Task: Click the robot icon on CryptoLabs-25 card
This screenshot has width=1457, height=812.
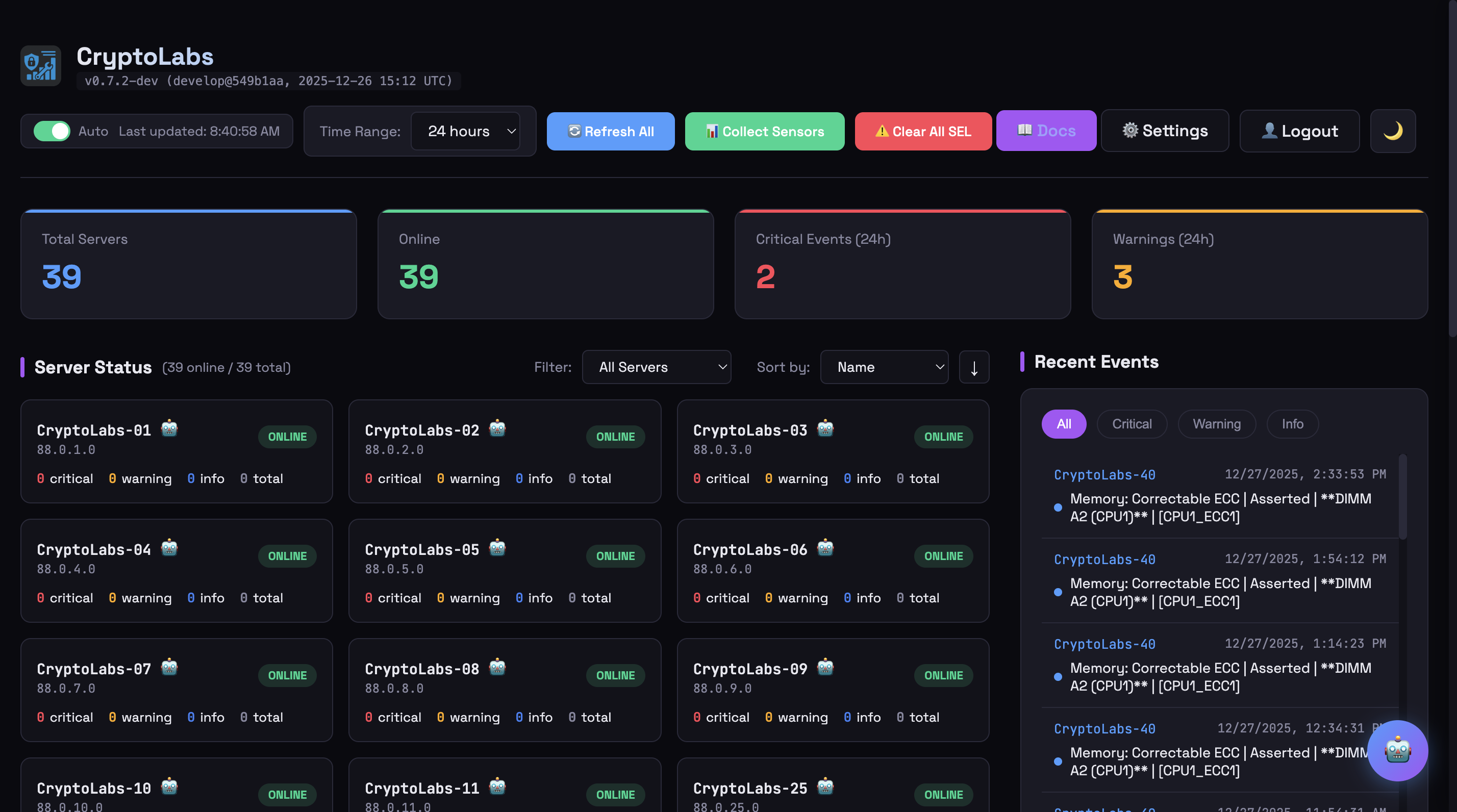Action: coord(825,786)
